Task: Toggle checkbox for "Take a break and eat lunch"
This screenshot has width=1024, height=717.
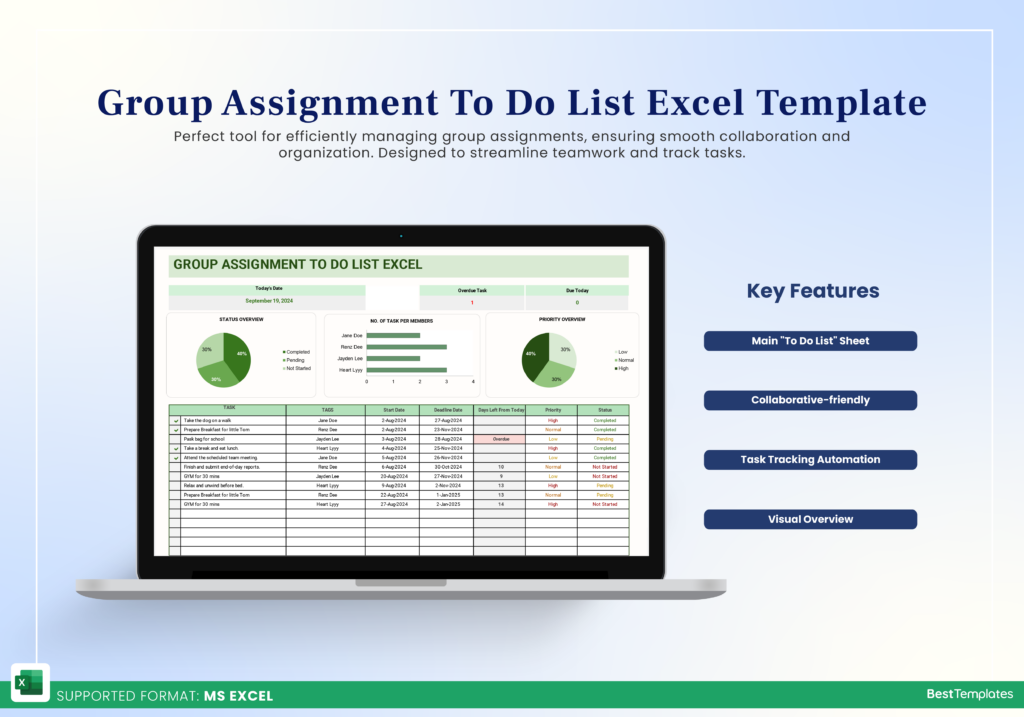Action: 175,449
